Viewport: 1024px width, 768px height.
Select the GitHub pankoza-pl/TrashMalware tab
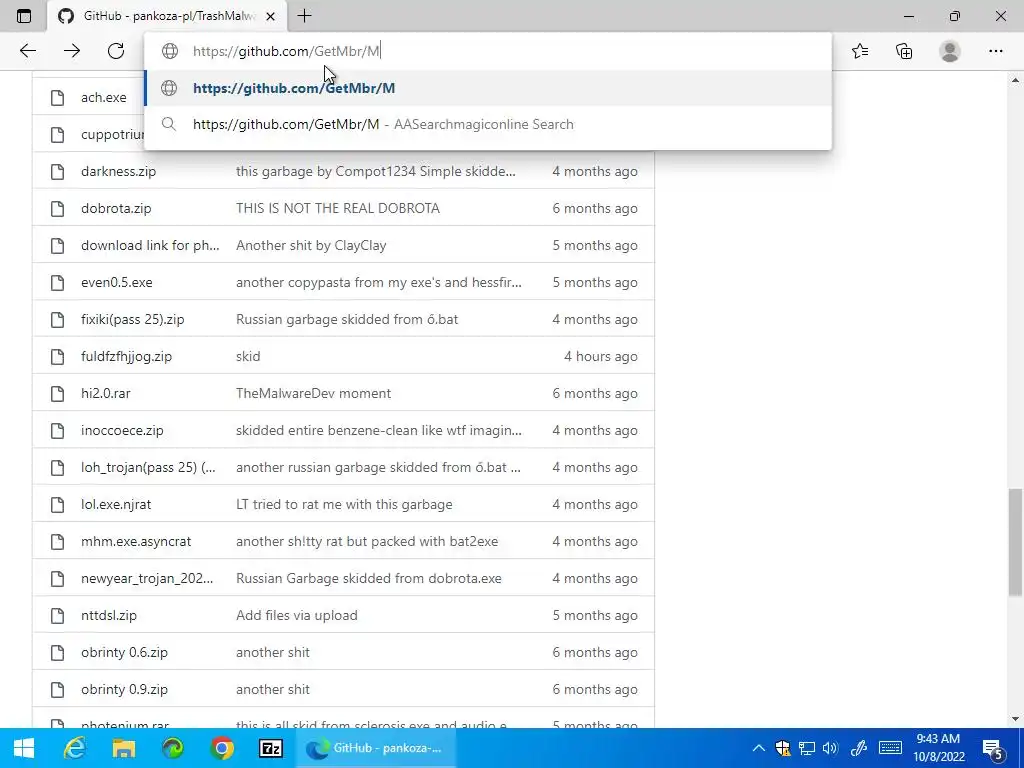point(167,16)
